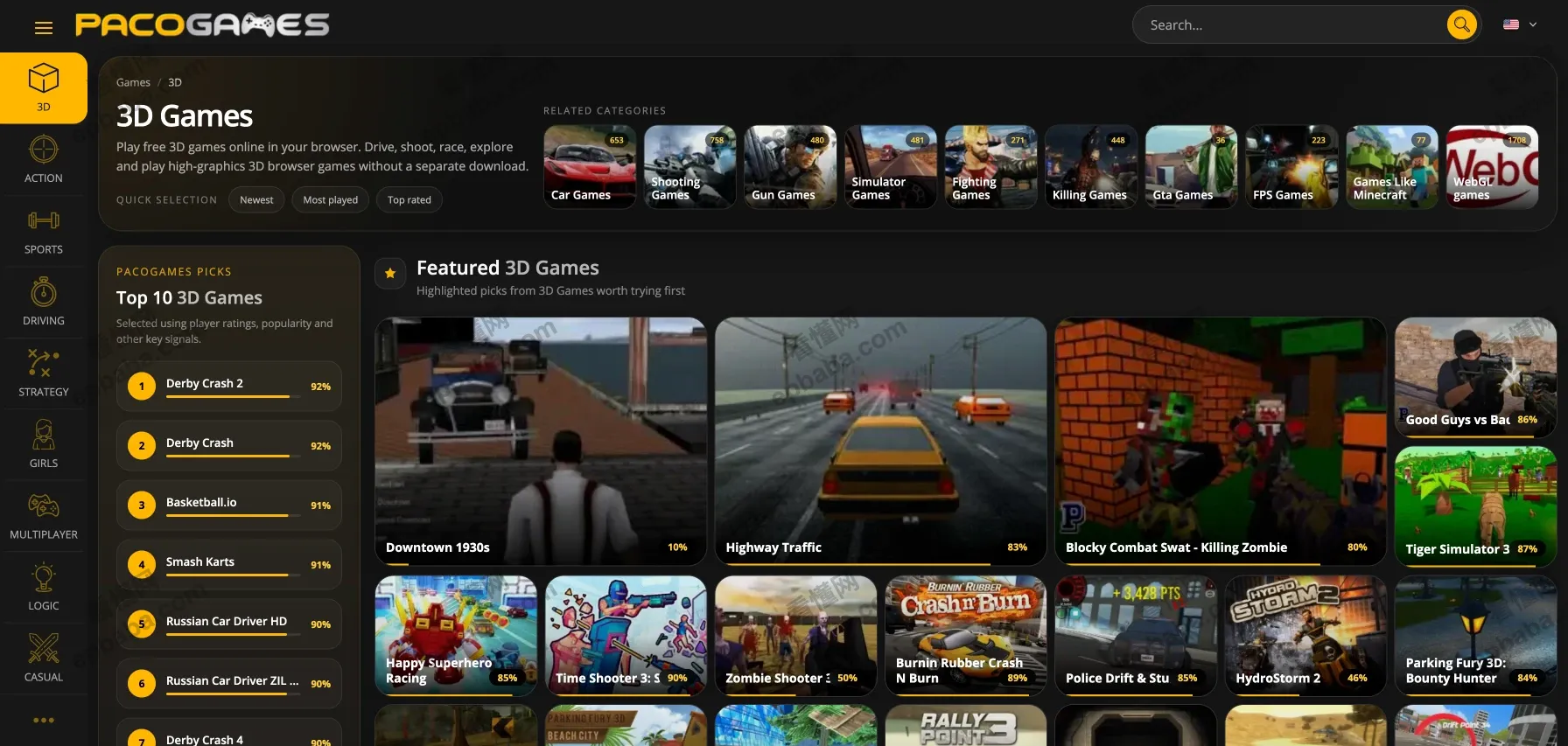Open the language flag dropdown
This screenshot has width=1568, height=746.
click(x=1520, y=24)
